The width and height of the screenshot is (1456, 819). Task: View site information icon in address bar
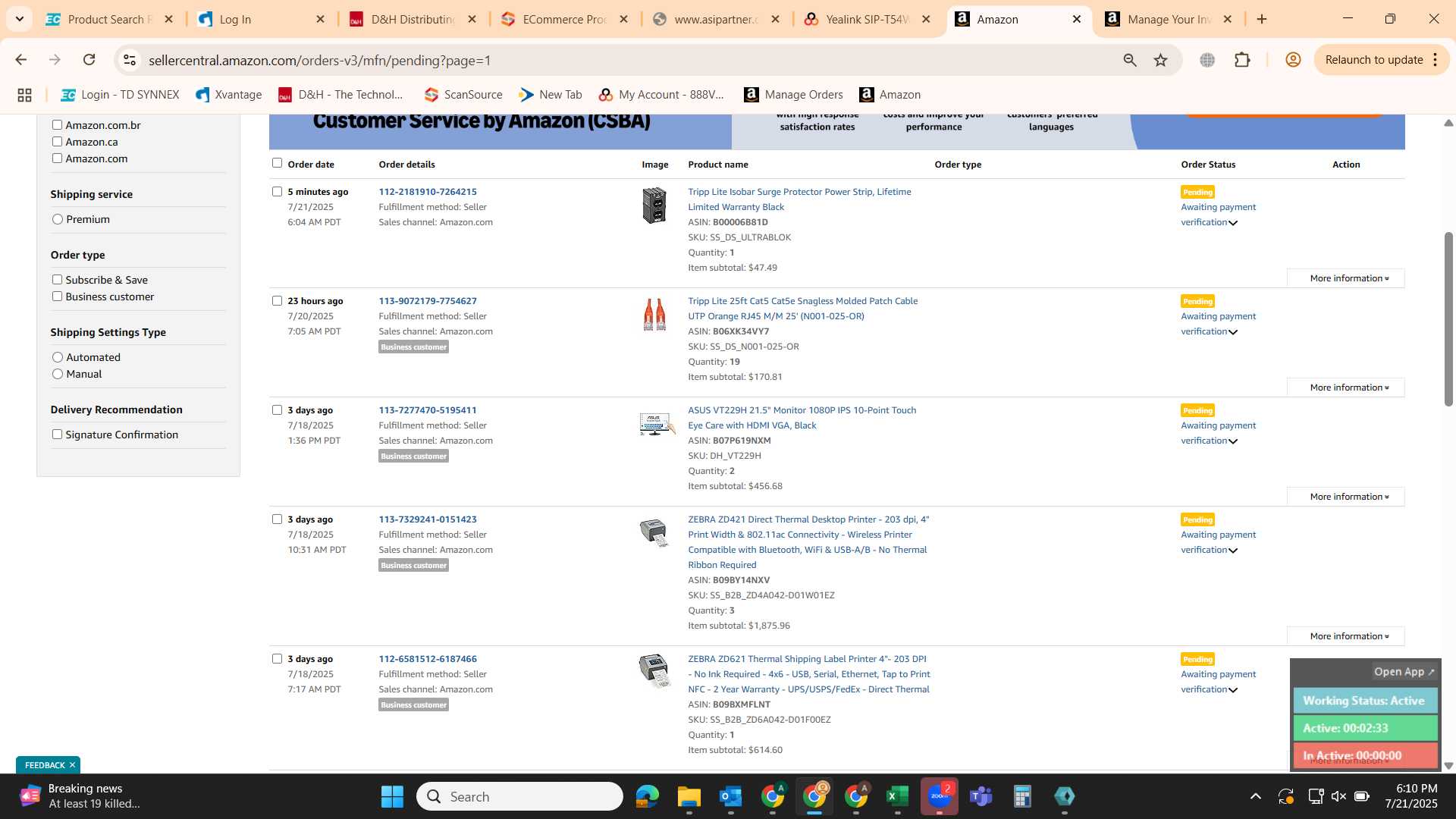click(130, 60)
